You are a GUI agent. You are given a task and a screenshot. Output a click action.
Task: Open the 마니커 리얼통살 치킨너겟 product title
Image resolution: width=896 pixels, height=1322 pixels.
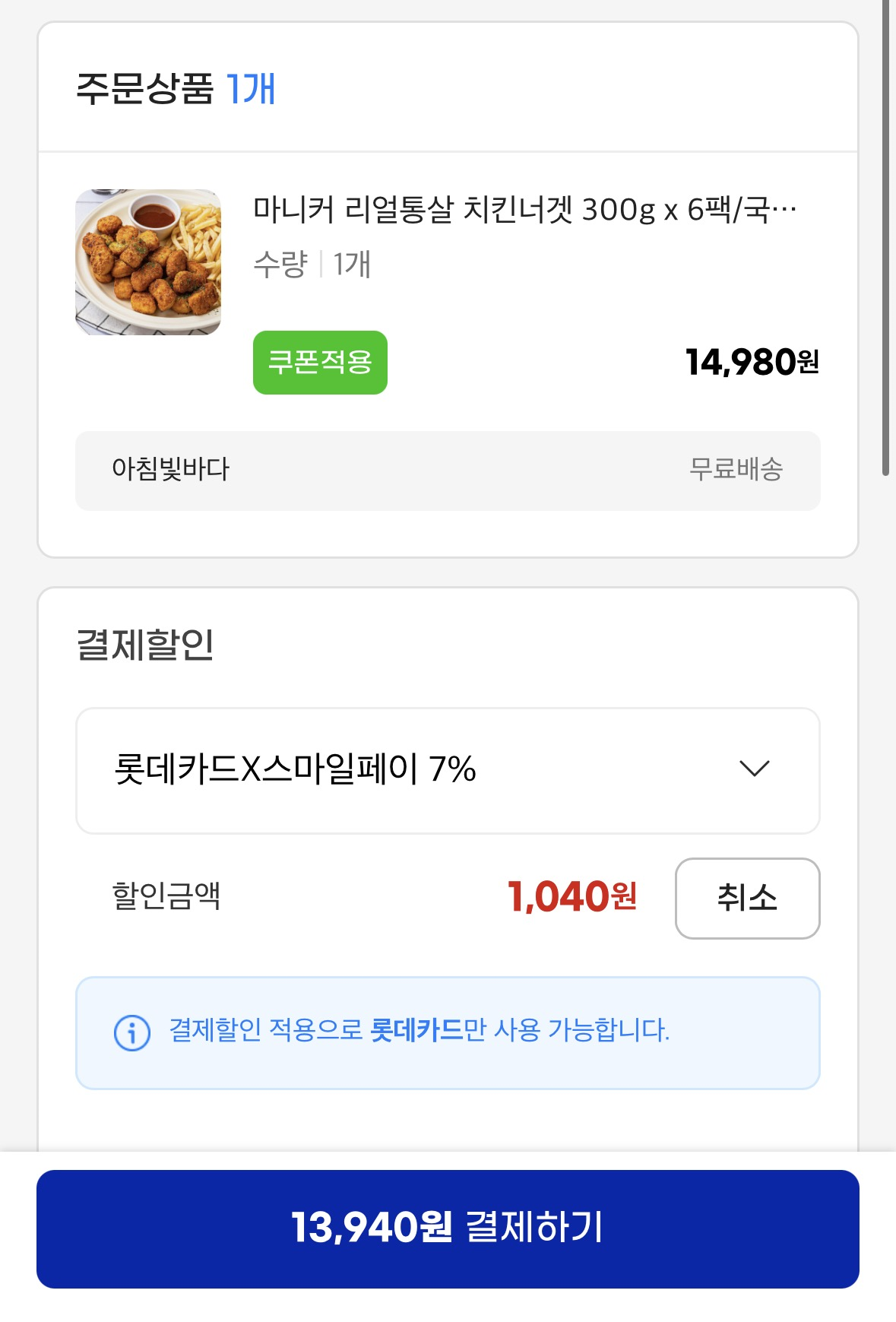pyautogui.click(x=524, y=209)
